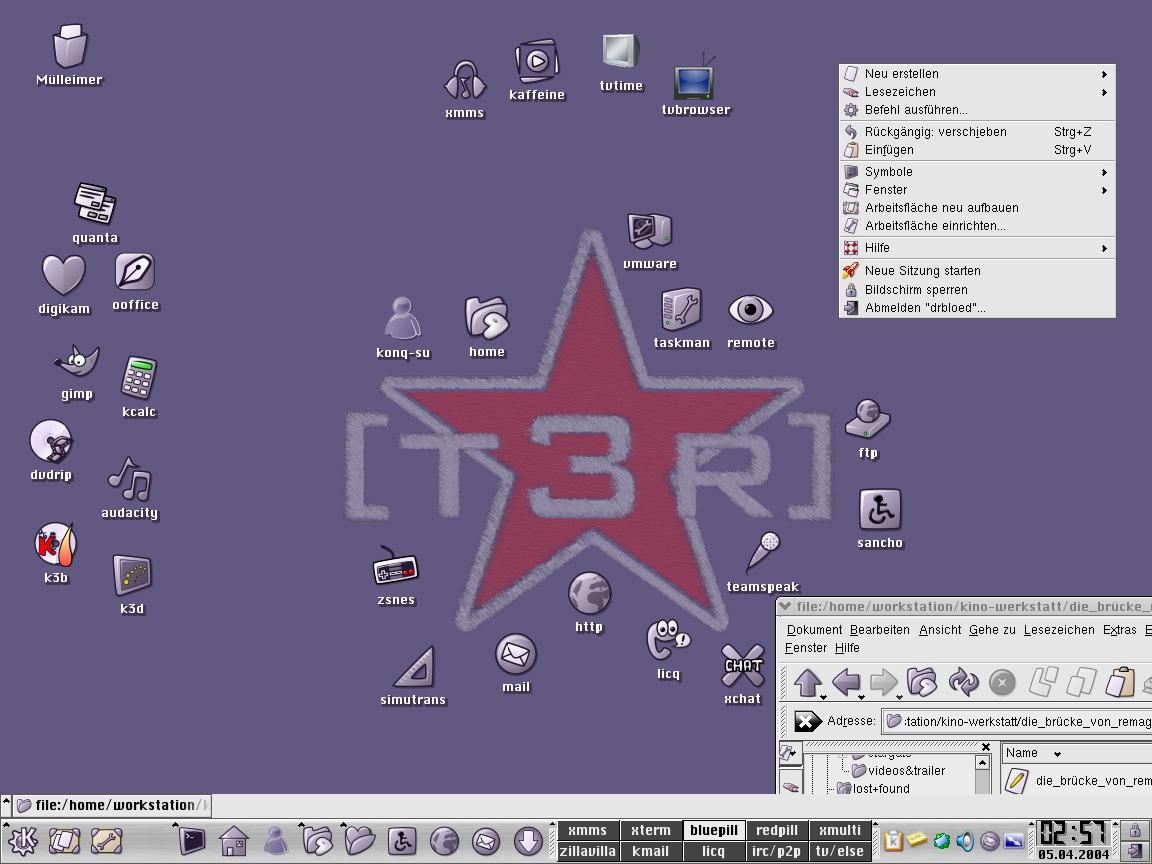Launch the vmware desktop icon
Screen dimensions: 1152x864
(649, 233)
